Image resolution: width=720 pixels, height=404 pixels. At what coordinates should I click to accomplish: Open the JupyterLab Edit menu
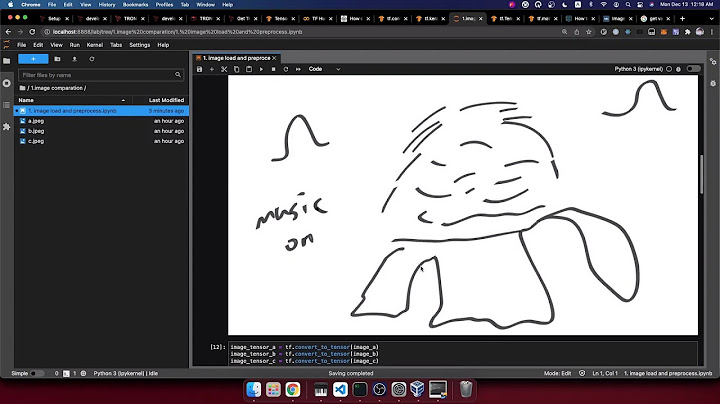point(38,45)
